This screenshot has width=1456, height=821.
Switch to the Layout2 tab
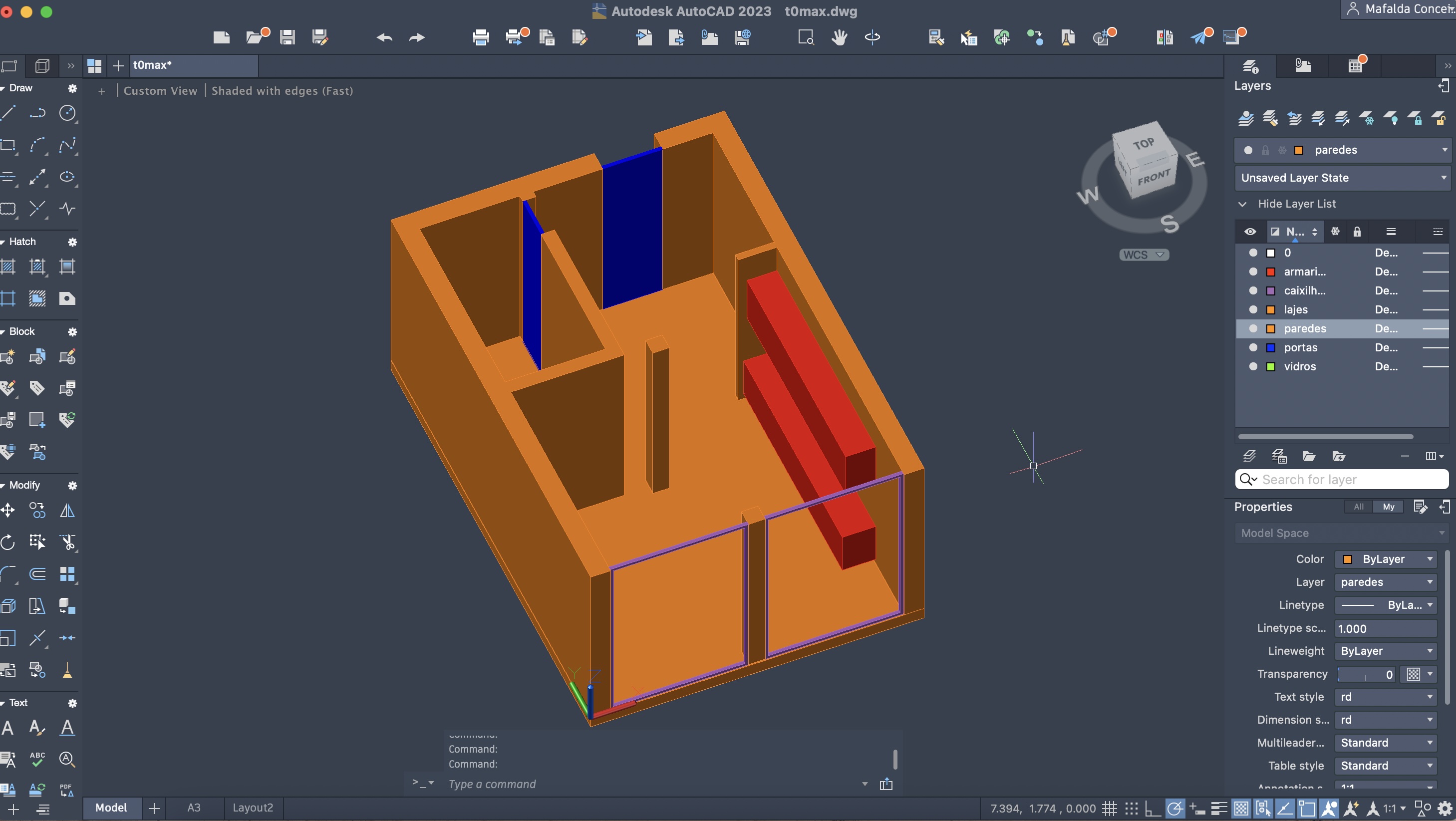pyautogui.click(x=253, y=808)
